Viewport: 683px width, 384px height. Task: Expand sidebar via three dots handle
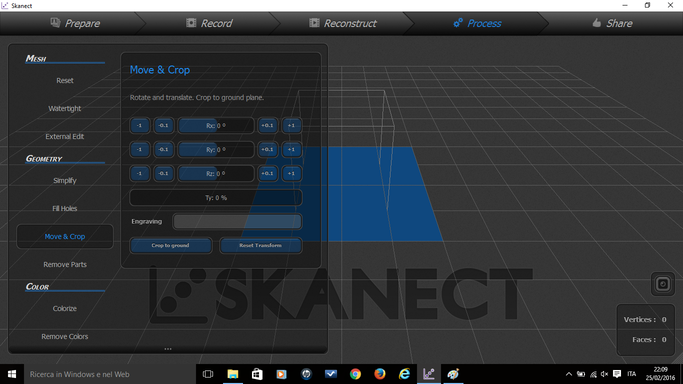(x=168, y=349)
